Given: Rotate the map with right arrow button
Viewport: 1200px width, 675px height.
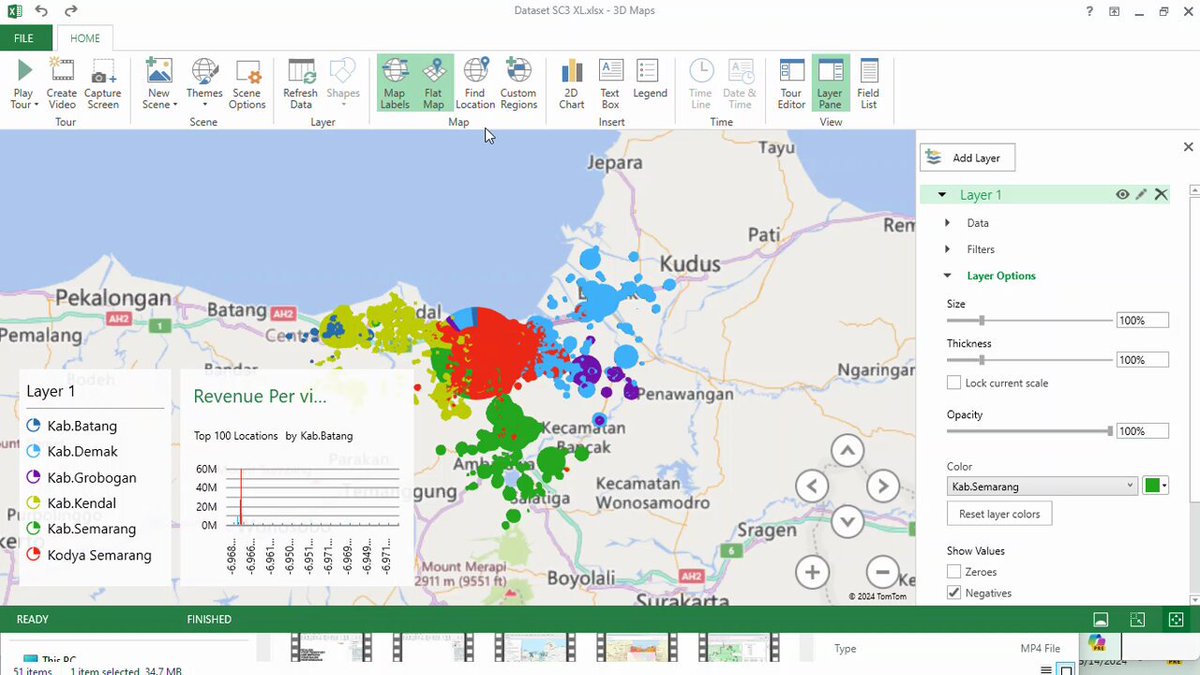Looking at the screenshot, I should click(x=882, y=487).
